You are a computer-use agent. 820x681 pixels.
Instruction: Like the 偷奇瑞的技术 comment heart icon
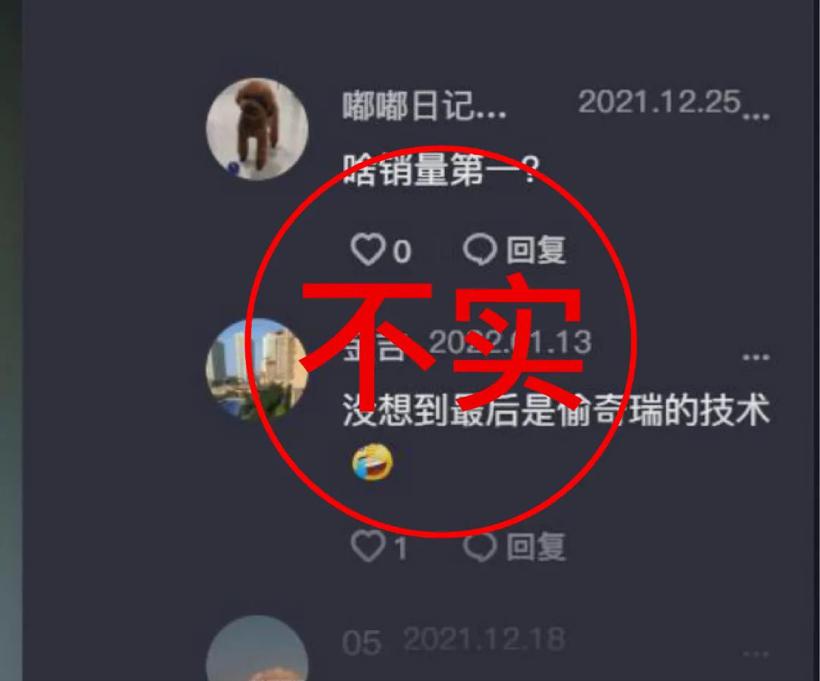tap(367, 547)
